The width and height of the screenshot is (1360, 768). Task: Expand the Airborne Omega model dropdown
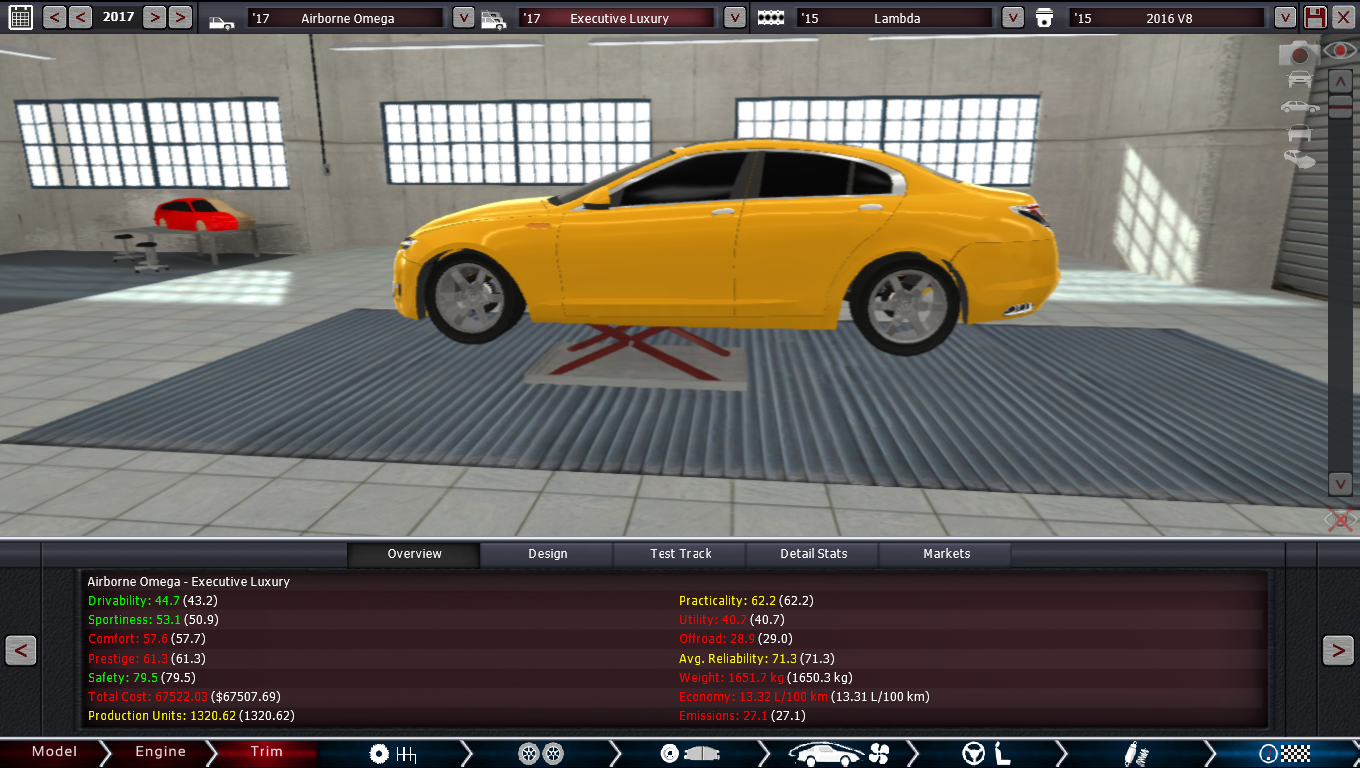tap(463, 18)
